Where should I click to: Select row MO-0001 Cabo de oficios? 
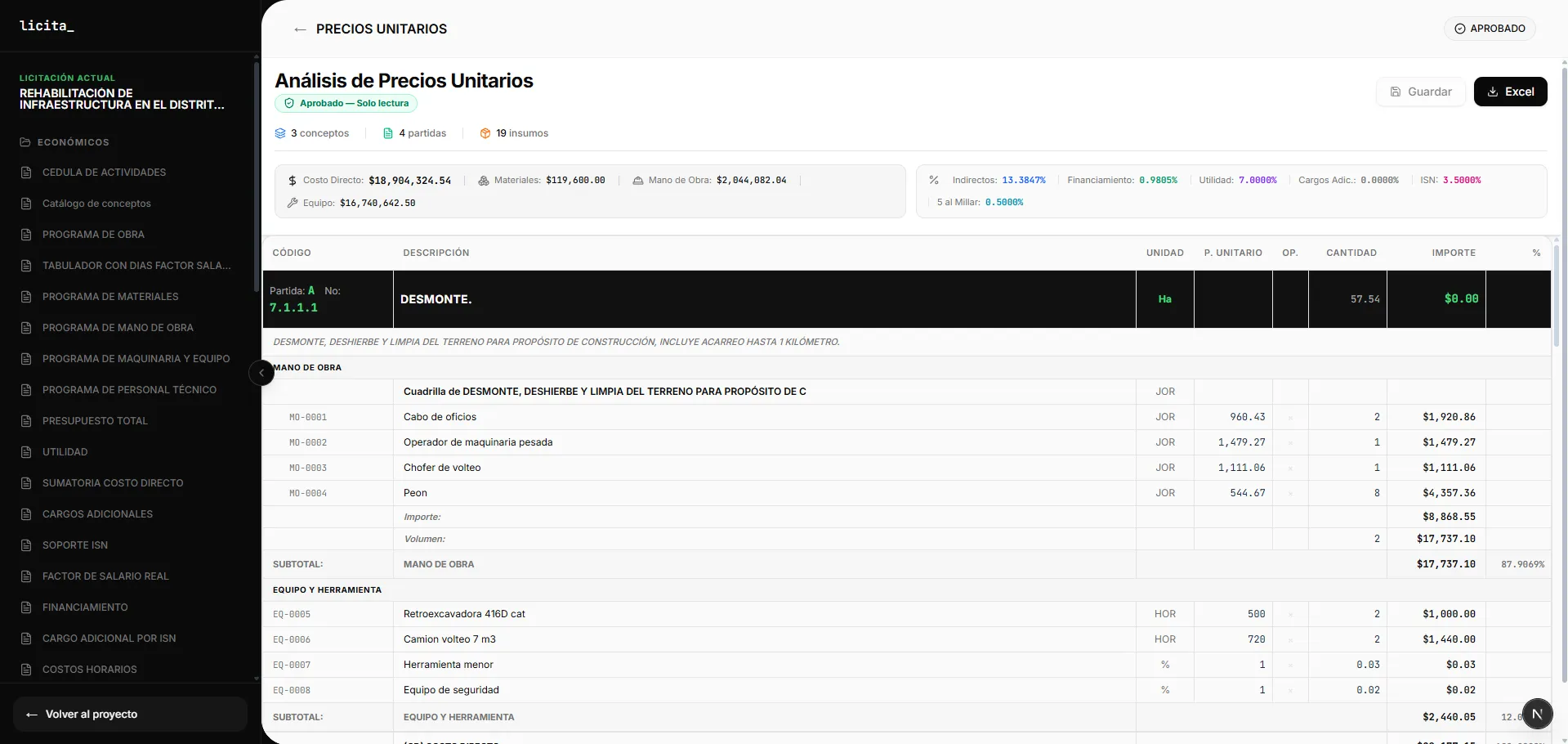(x=907, y=417)
